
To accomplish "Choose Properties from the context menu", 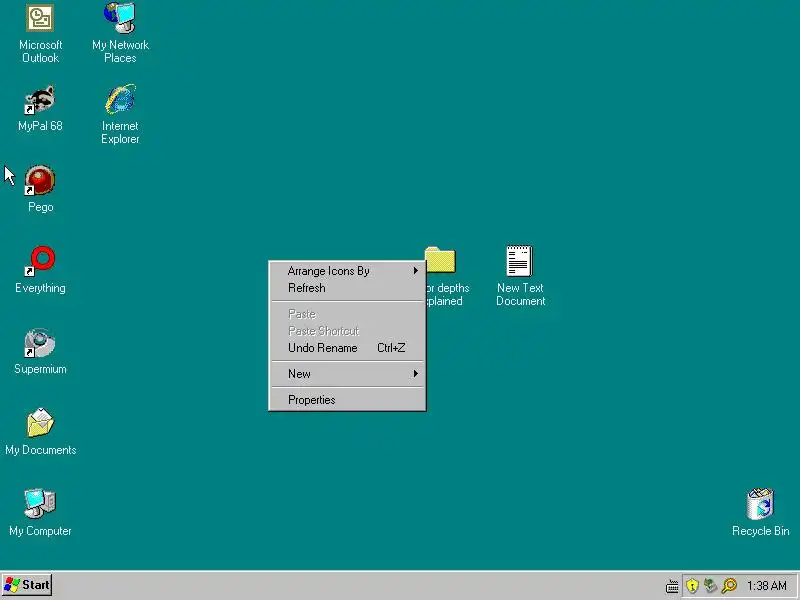I will (x=347, y=400).
